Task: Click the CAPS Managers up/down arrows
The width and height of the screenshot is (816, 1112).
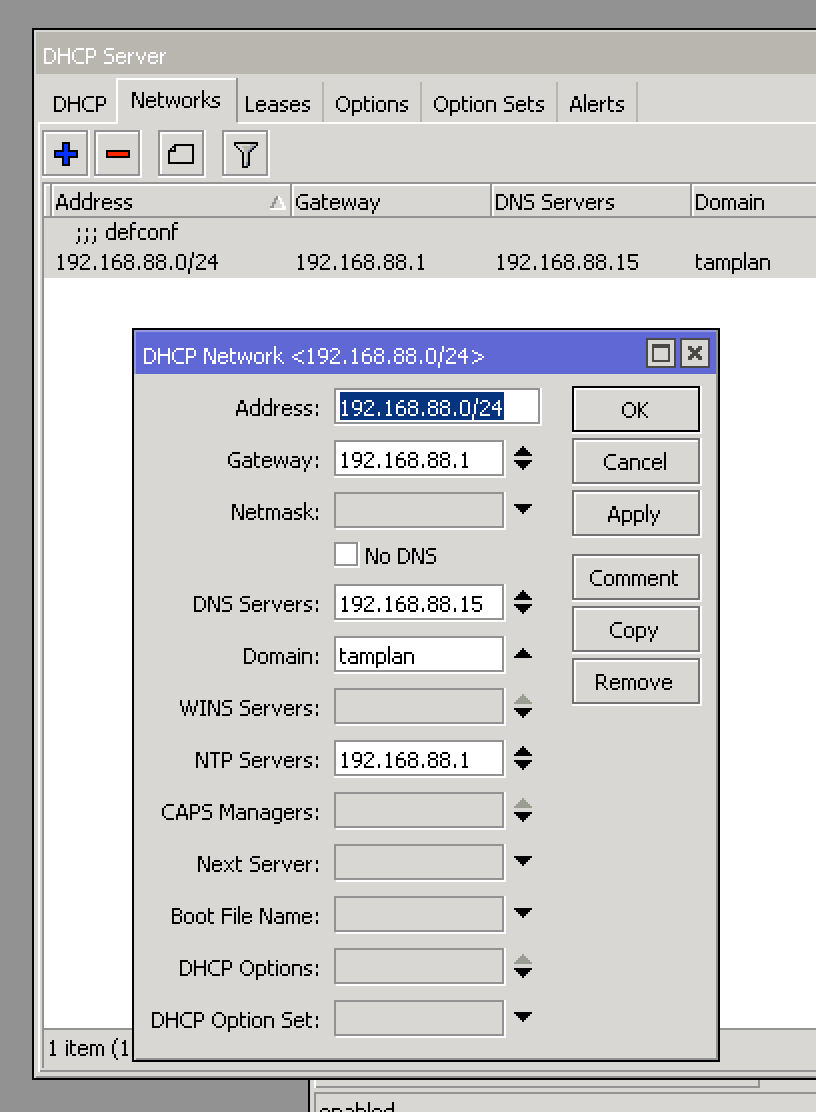Action: tap(522, 810)
